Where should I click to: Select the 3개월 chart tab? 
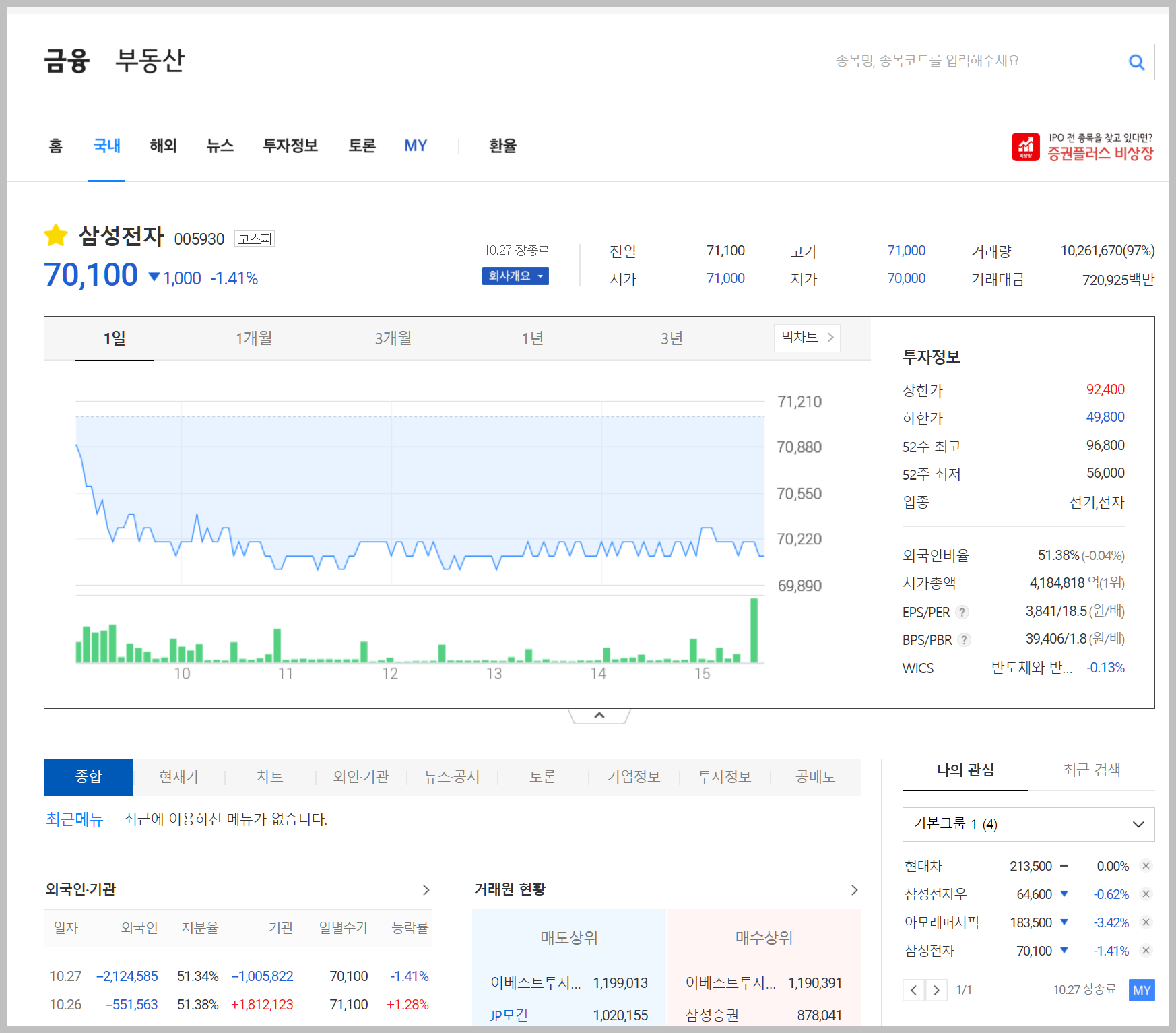[393, 338]
